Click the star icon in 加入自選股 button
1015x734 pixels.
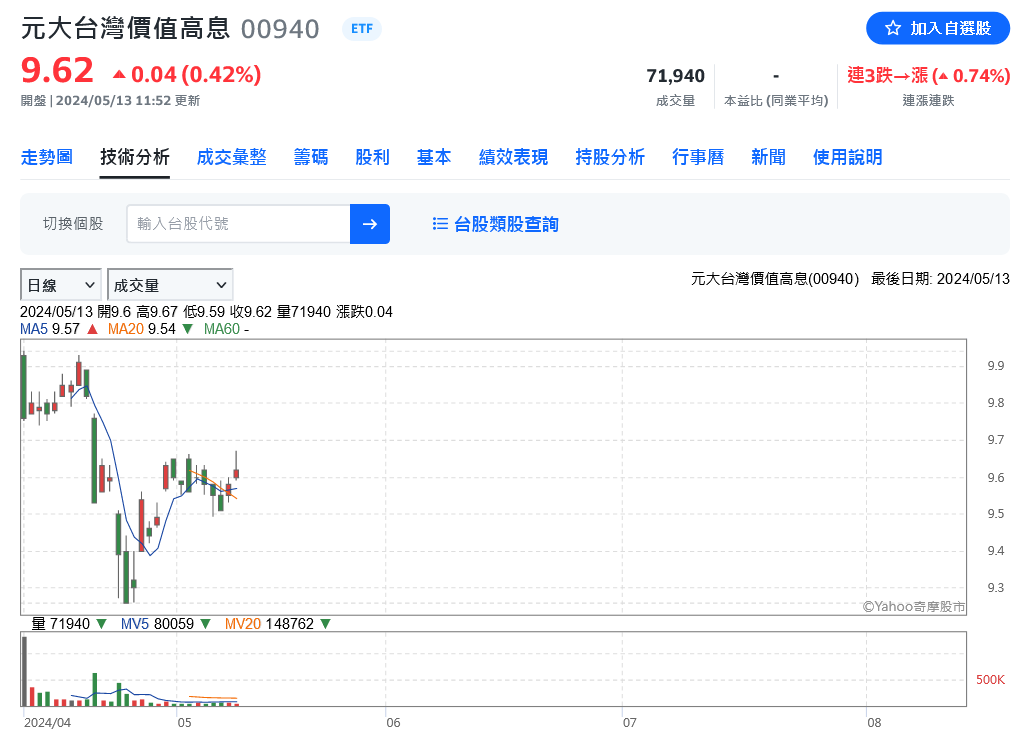(x=893, y=28)
